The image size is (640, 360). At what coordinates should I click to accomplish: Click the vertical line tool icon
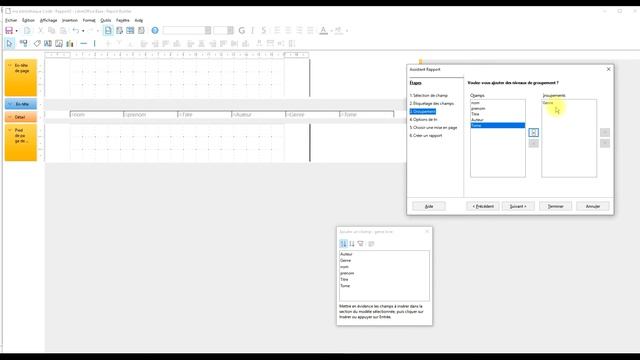pyautogui.click(x=95, y=43)
